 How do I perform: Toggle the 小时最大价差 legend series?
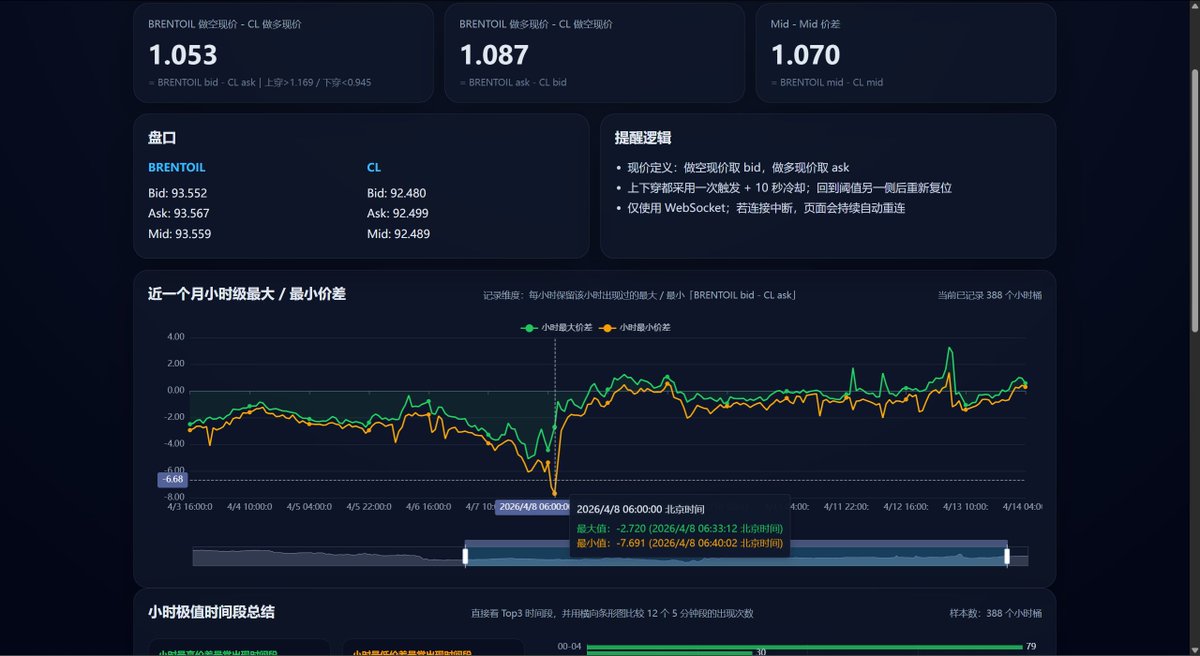point(557,327)
